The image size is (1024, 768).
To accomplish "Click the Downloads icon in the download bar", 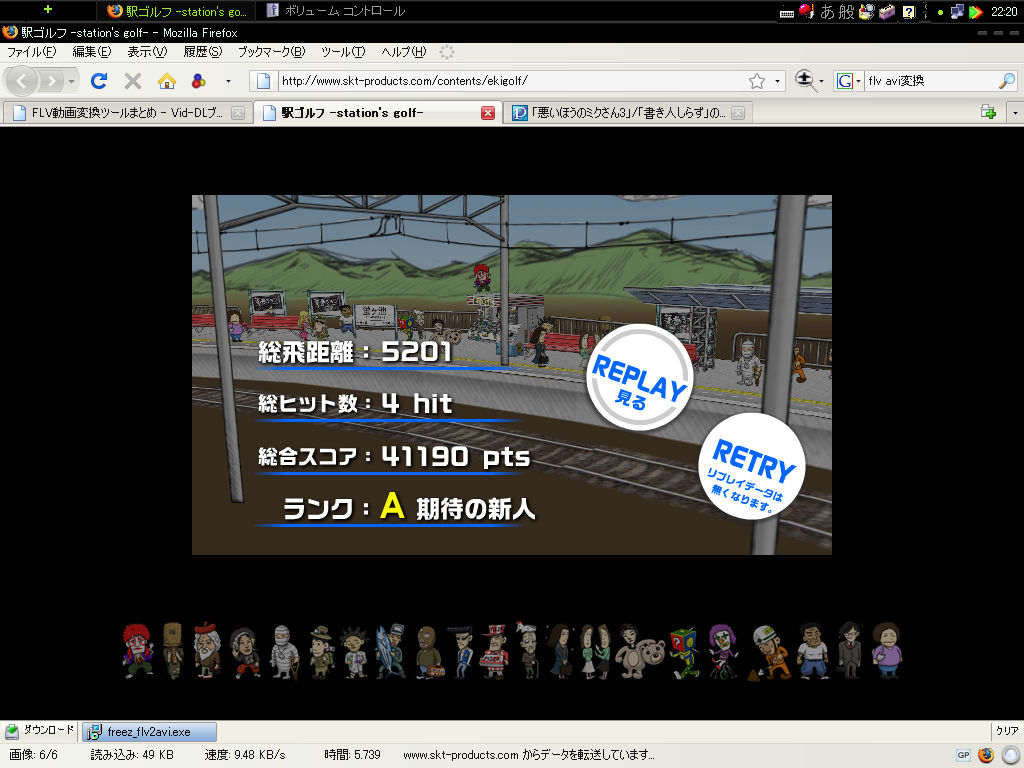I will coord(12,731).
